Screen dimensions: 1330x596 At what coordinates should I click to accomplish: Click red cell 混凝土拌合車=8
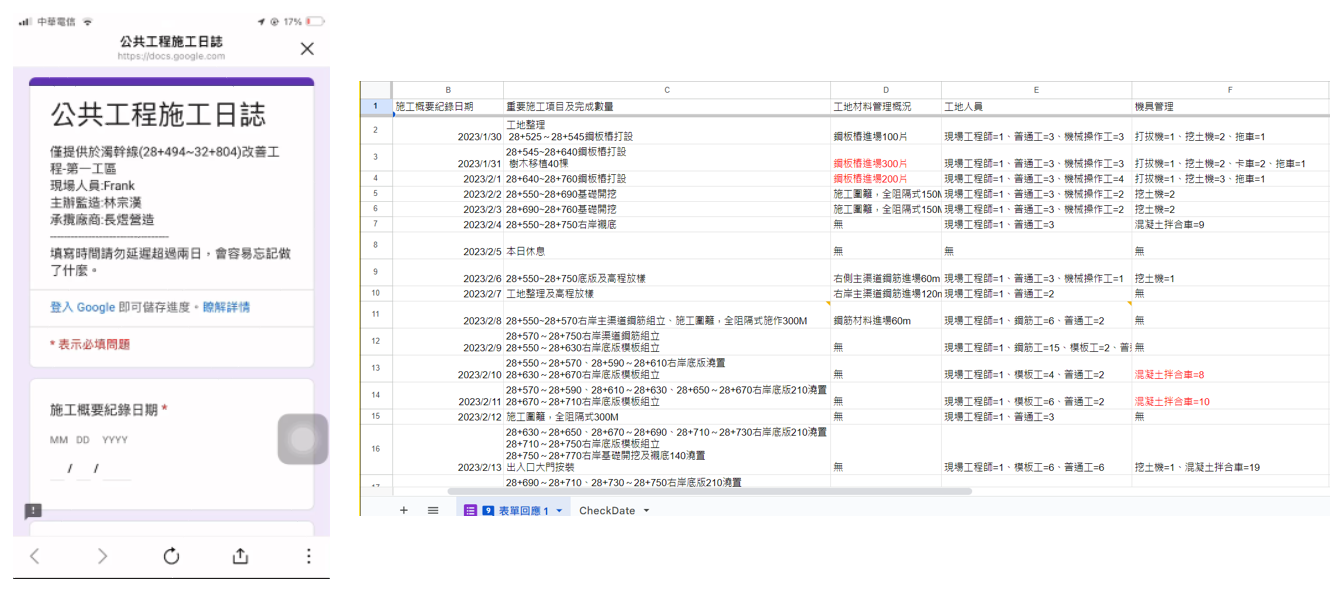tap(1230, 368)
